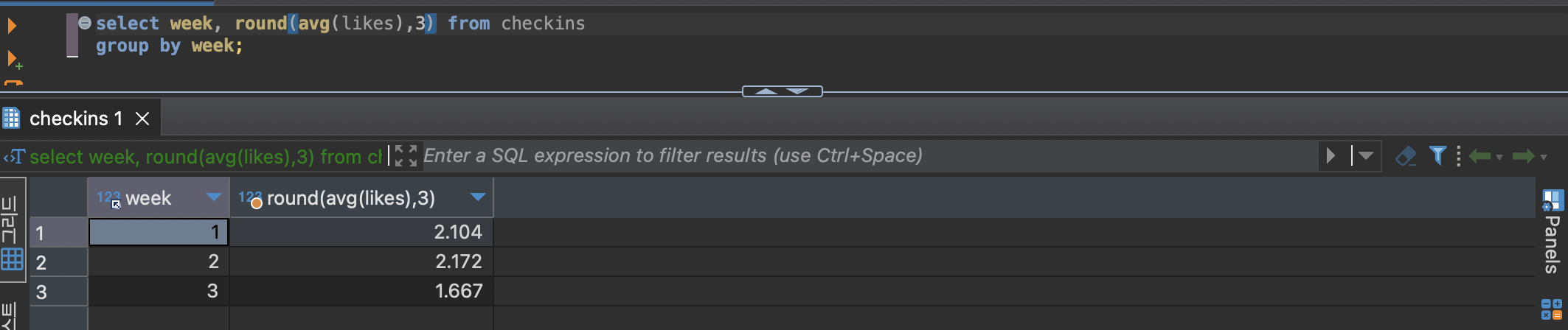Open the week column sort dropdown
The height and width of the screenshot is (330, 1568).
[214, 197]
